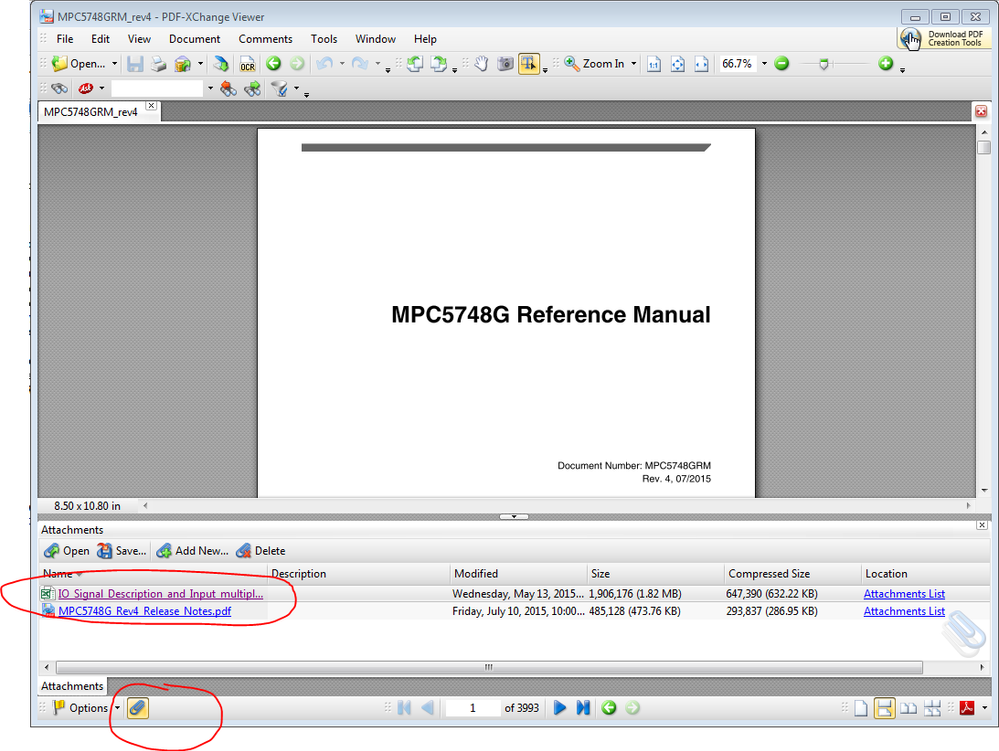Select the Hand tool
This screenshot has height=751, width=999.
(482, 64)
